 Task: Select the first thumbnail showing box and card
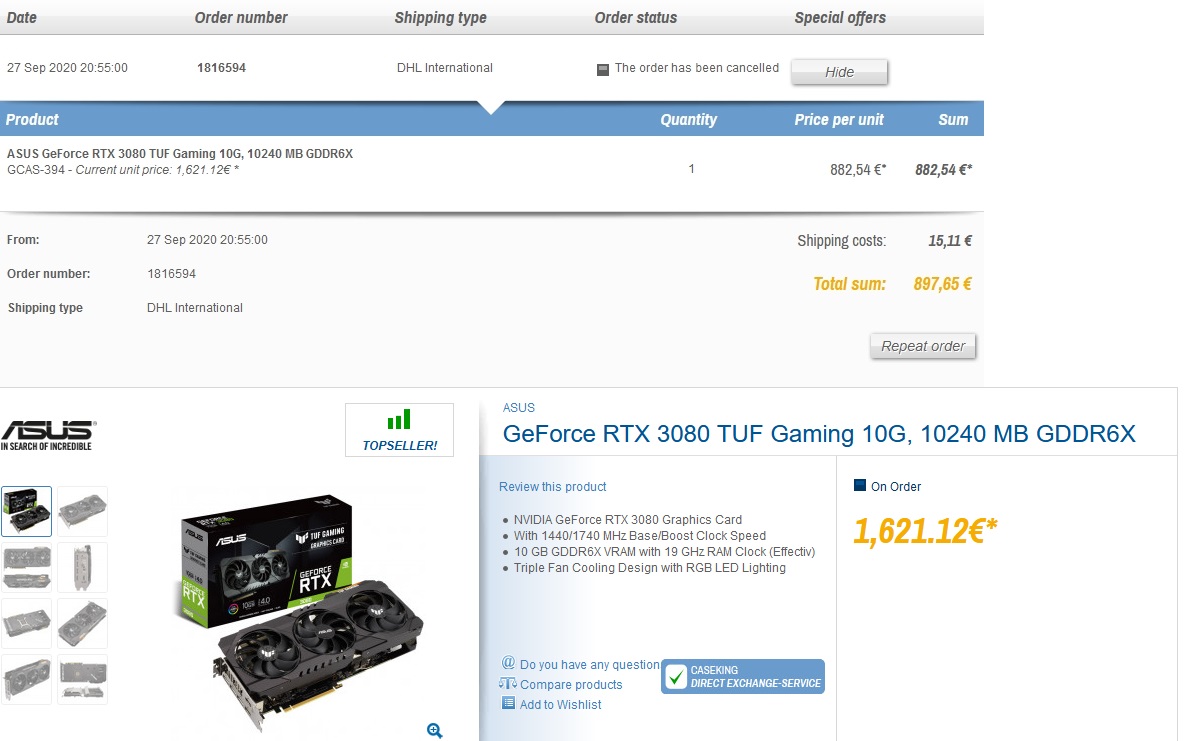27,511
